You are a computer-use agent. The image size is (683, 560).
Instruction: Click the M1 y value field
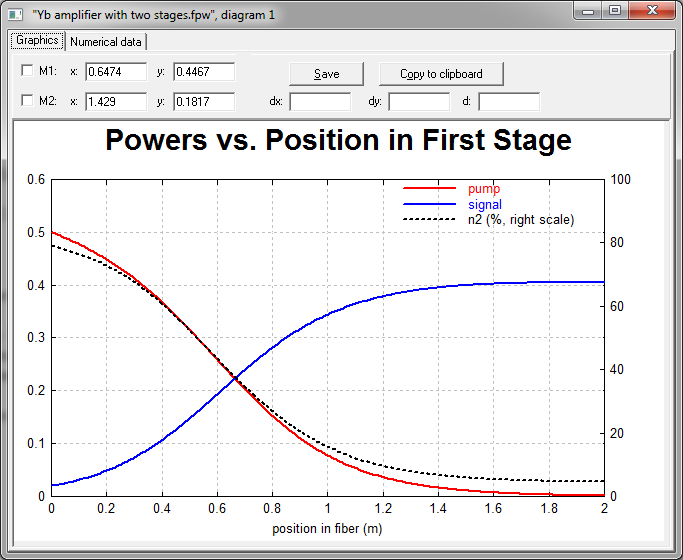click(x=204, y=72)
